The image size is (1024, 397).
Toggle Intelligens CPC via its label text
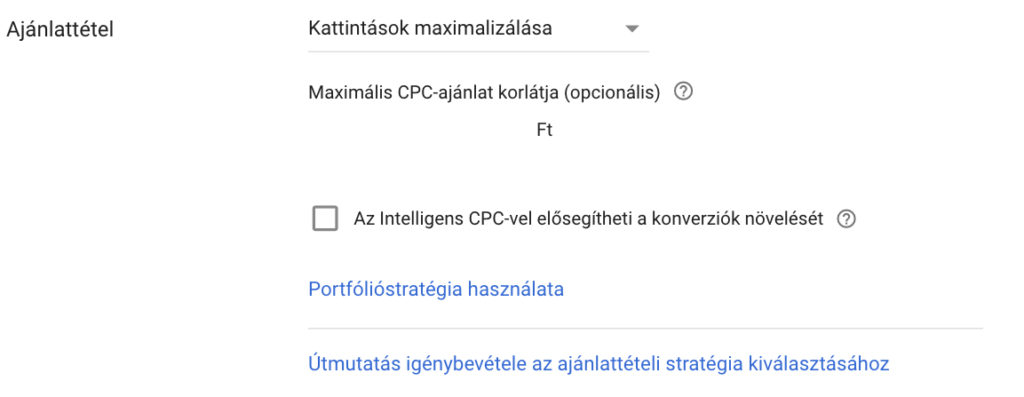588,219
